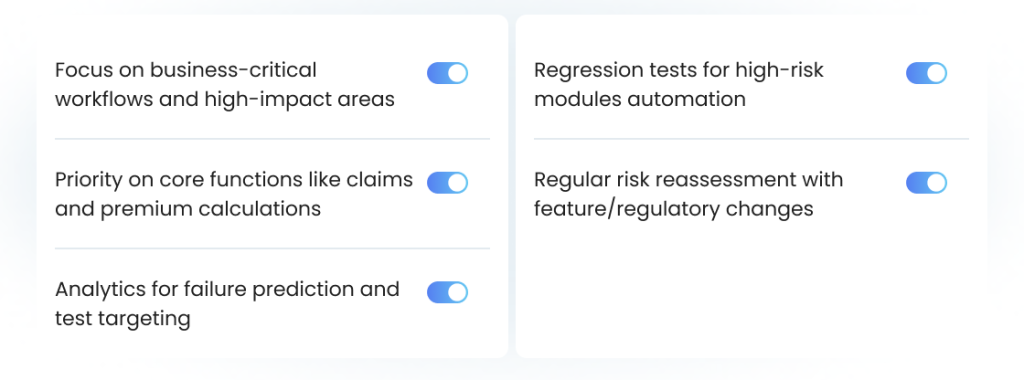1024x380 pixels.
Task: Click 'Regular risk reassessment with feature/regulatory changes' text
Action: coord(688,194)
